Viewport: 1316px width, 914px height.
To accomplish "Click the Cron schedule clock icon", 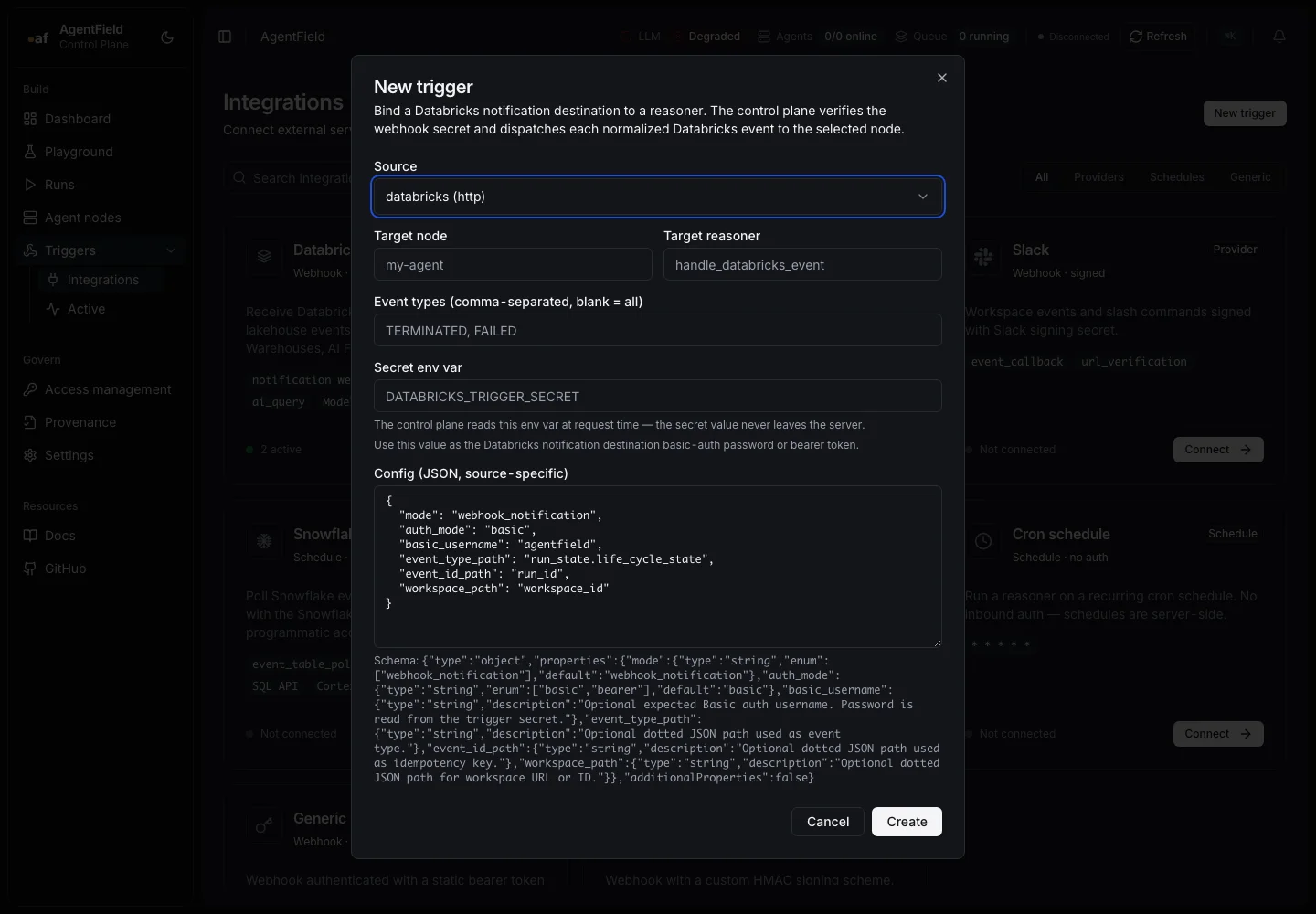I will (983, 542).
